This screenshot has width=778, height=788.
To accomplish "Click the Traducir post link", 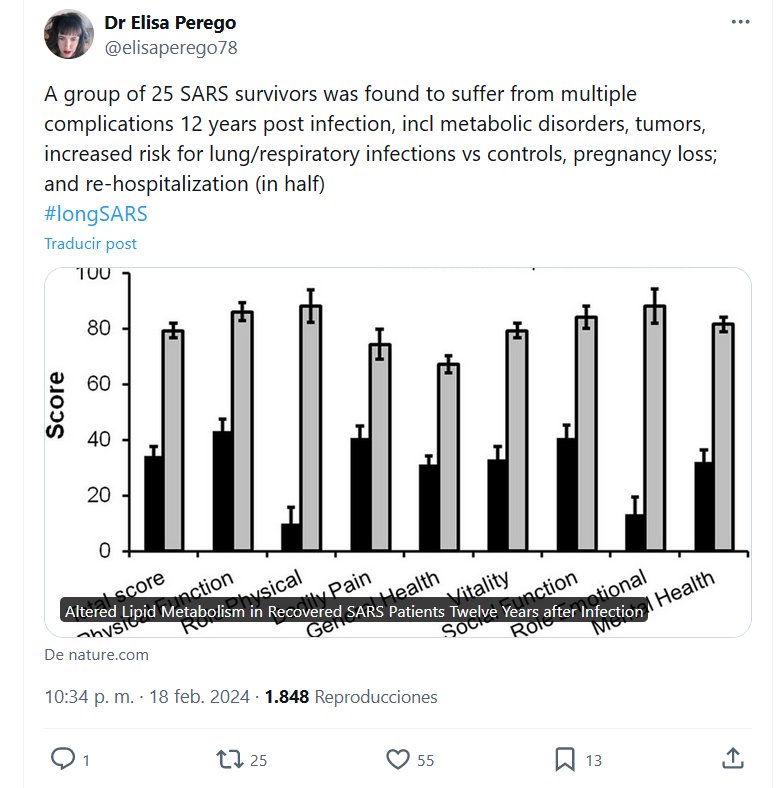I will (91, 244).
